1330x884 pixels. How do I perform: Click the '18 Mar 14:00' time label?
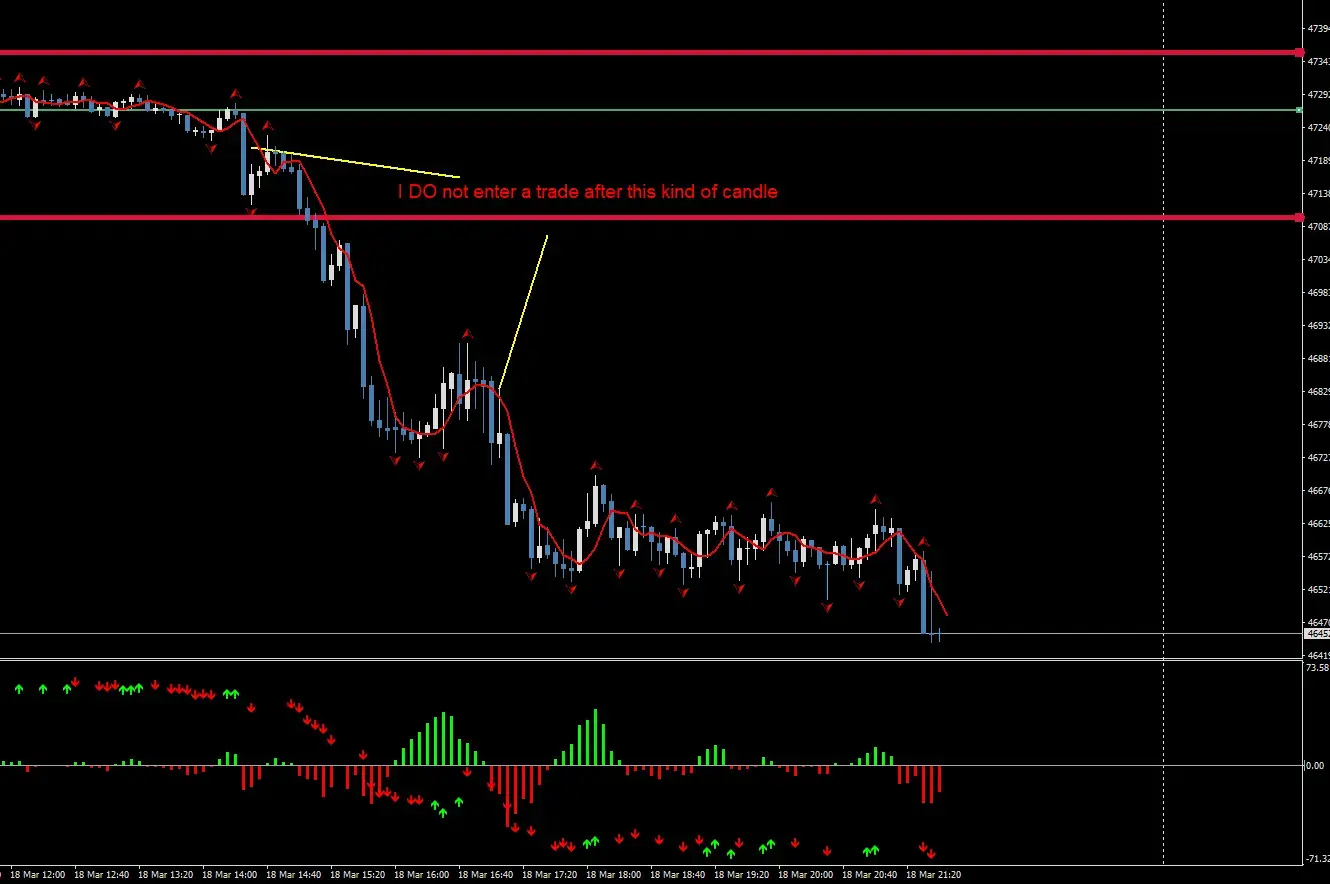(231, 874)
